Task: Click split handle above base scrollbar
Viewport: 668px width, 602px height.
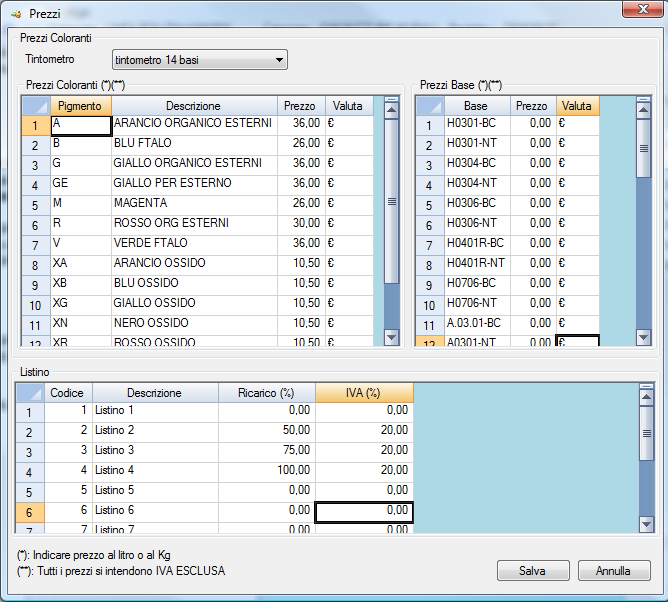Action: pos(644,99)
